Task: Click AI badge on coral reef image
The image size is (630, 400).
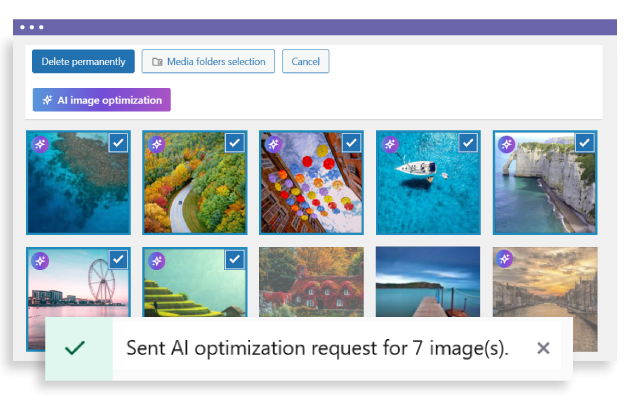Action: click(40, 144)
